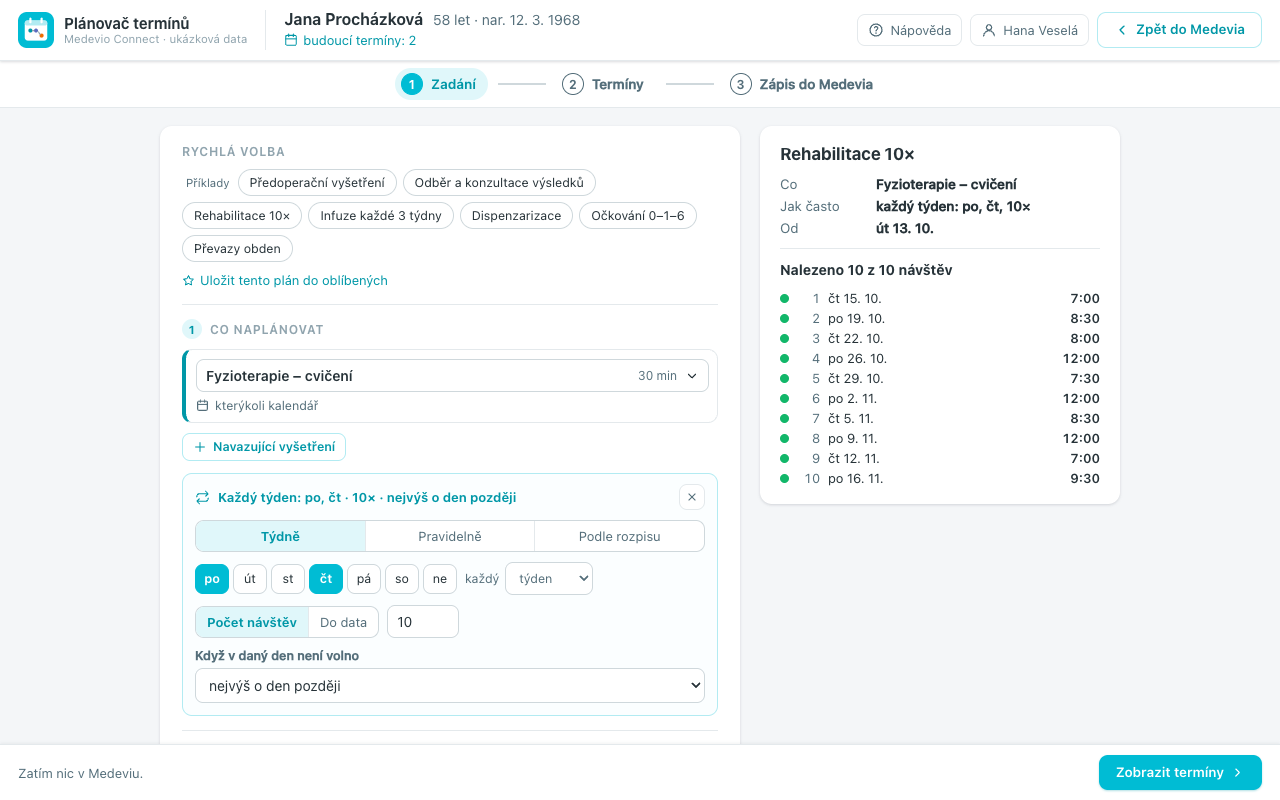1280x800 pixels.
Task: Open the nejvýš o den později dropdown
Action: tap(450, 686)
